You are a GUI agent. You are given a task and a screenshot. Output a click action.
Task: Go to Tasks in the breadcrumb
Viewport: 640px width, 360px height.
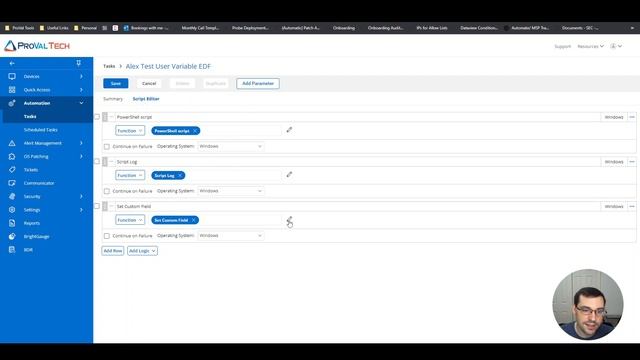[x=109, y=66]
